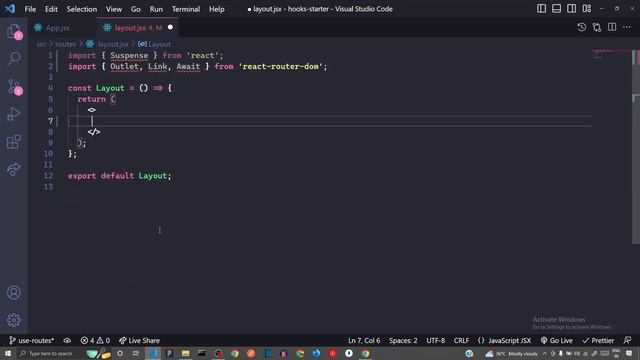Viewport: 640px width, 360px height.
Task: Open Live Share view in activity bar
Action: click(14, 169)
